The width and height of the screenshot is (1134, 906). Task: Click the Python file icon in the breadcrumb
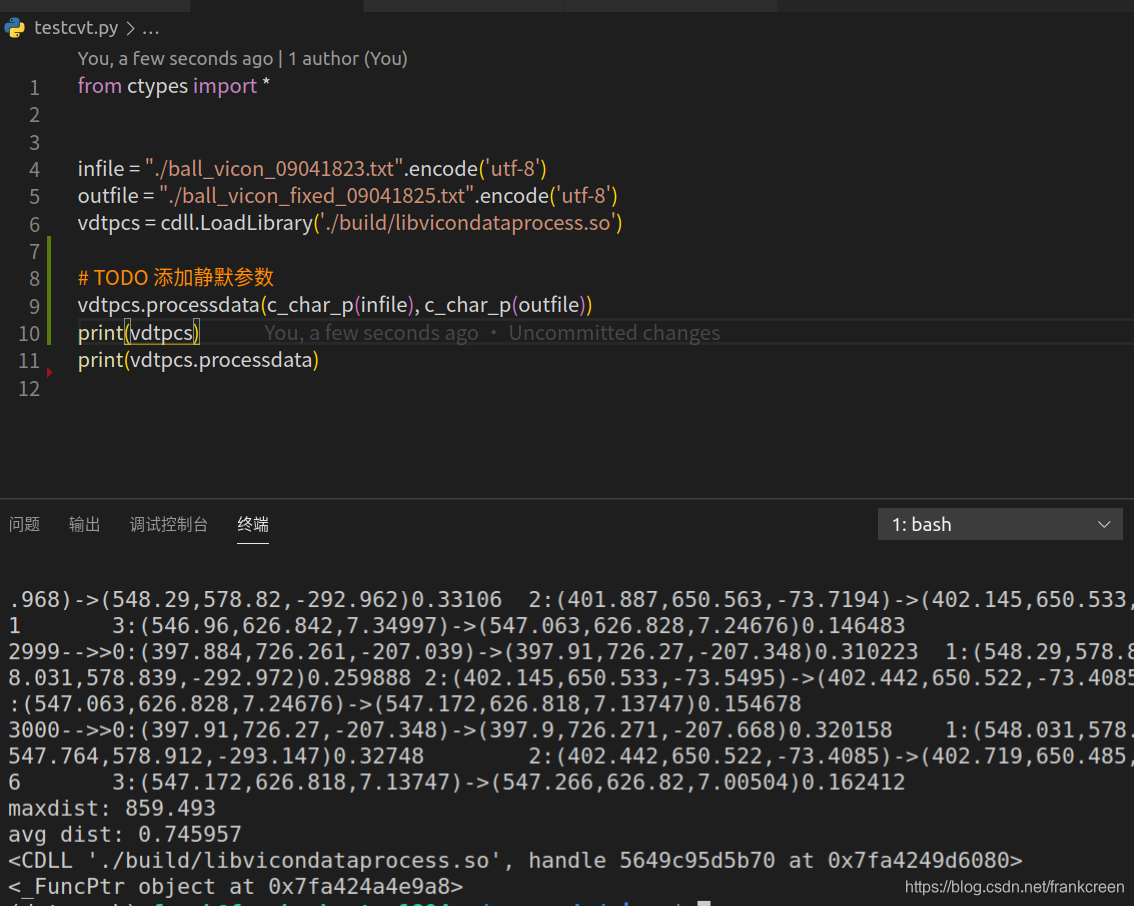coord(15,28)
